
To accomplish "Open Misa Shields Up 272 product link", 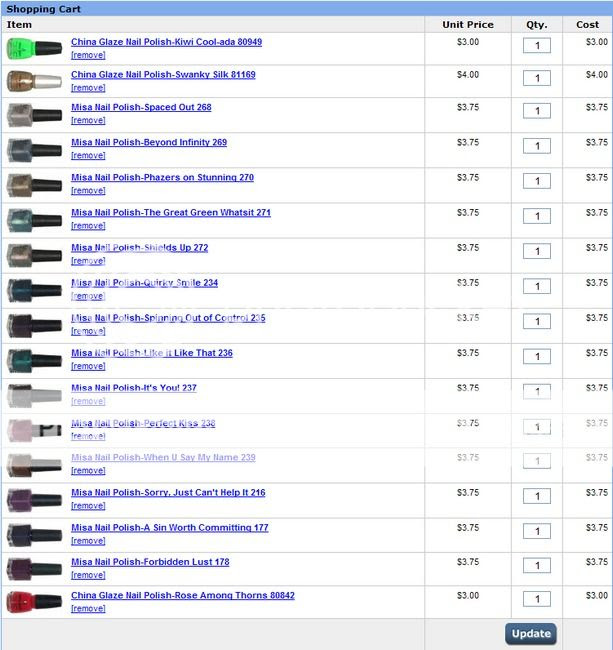I will point(140,248).
